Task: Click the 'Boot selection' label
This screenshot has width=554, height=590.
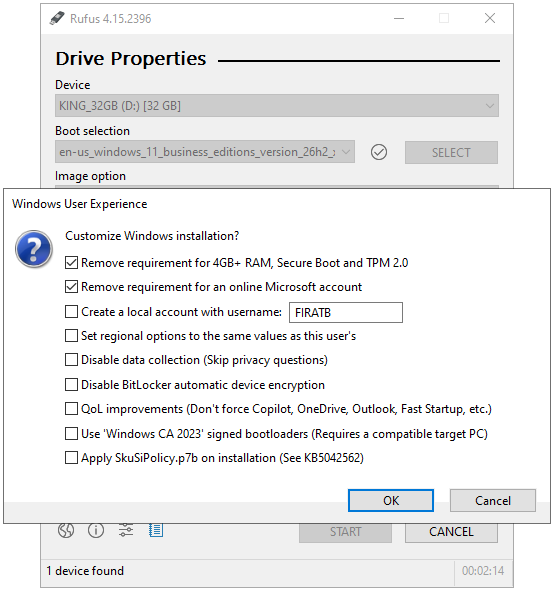Action: coord(92,131)
